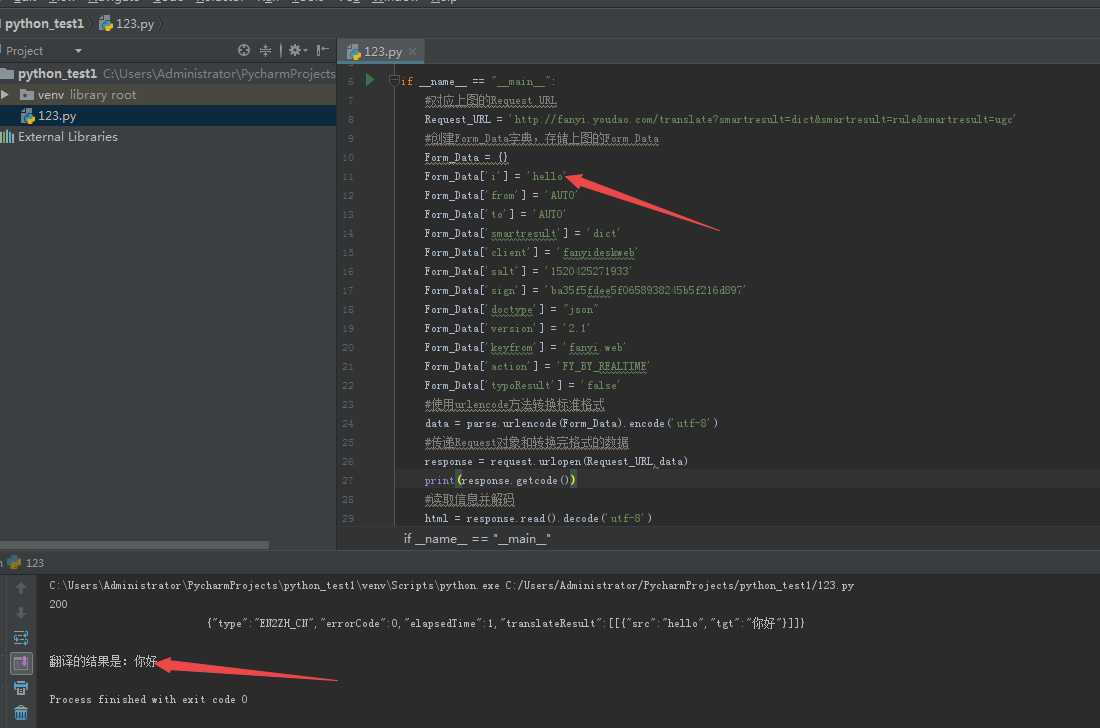The image size is (1100, 728).
Task: Click the down stack trace arrow
Action: point(21,613)
